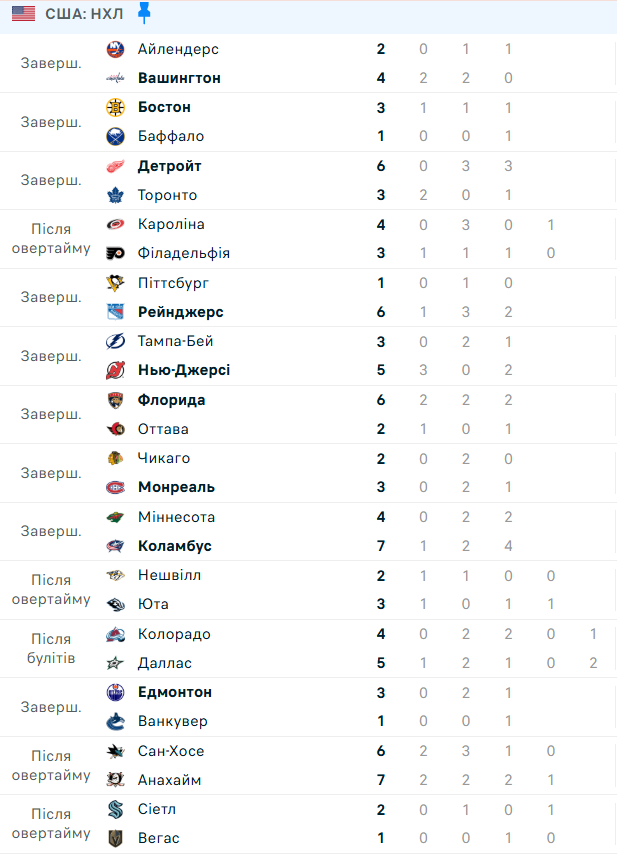Click the Піттсбург Penguins logo
This screenshot has width=617, height=854.
click(115, 283)
